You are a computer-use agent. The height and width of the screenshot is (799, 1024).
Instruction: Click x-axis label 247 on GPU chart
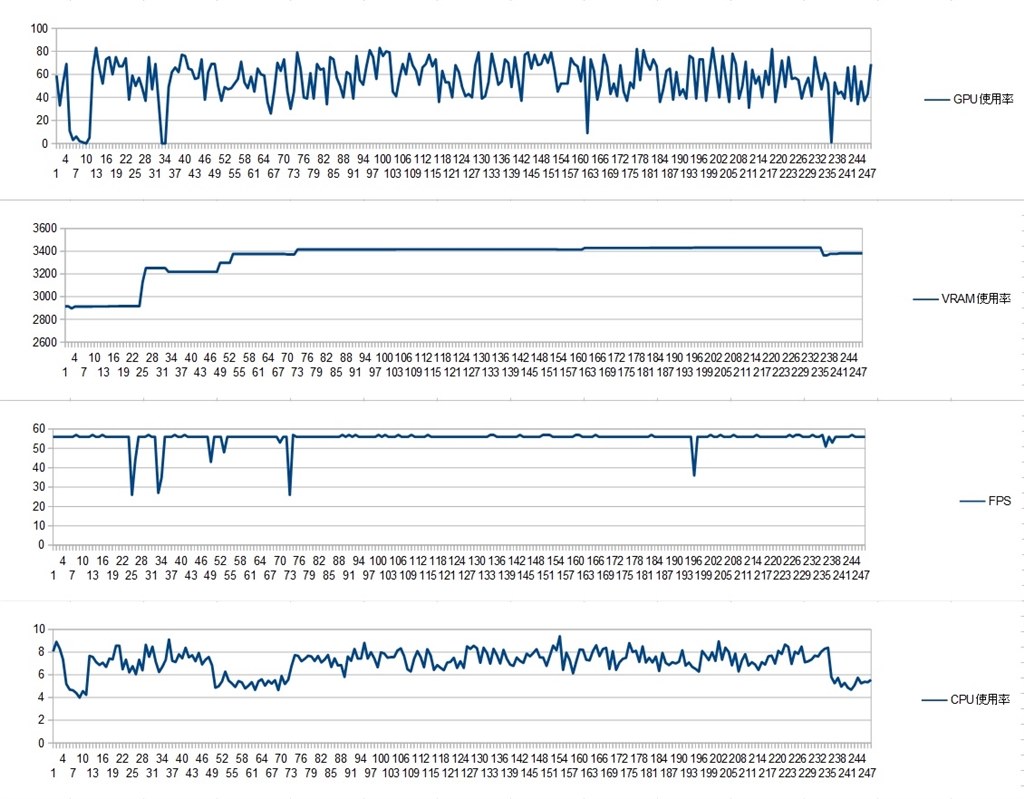(x=867, y=174)
